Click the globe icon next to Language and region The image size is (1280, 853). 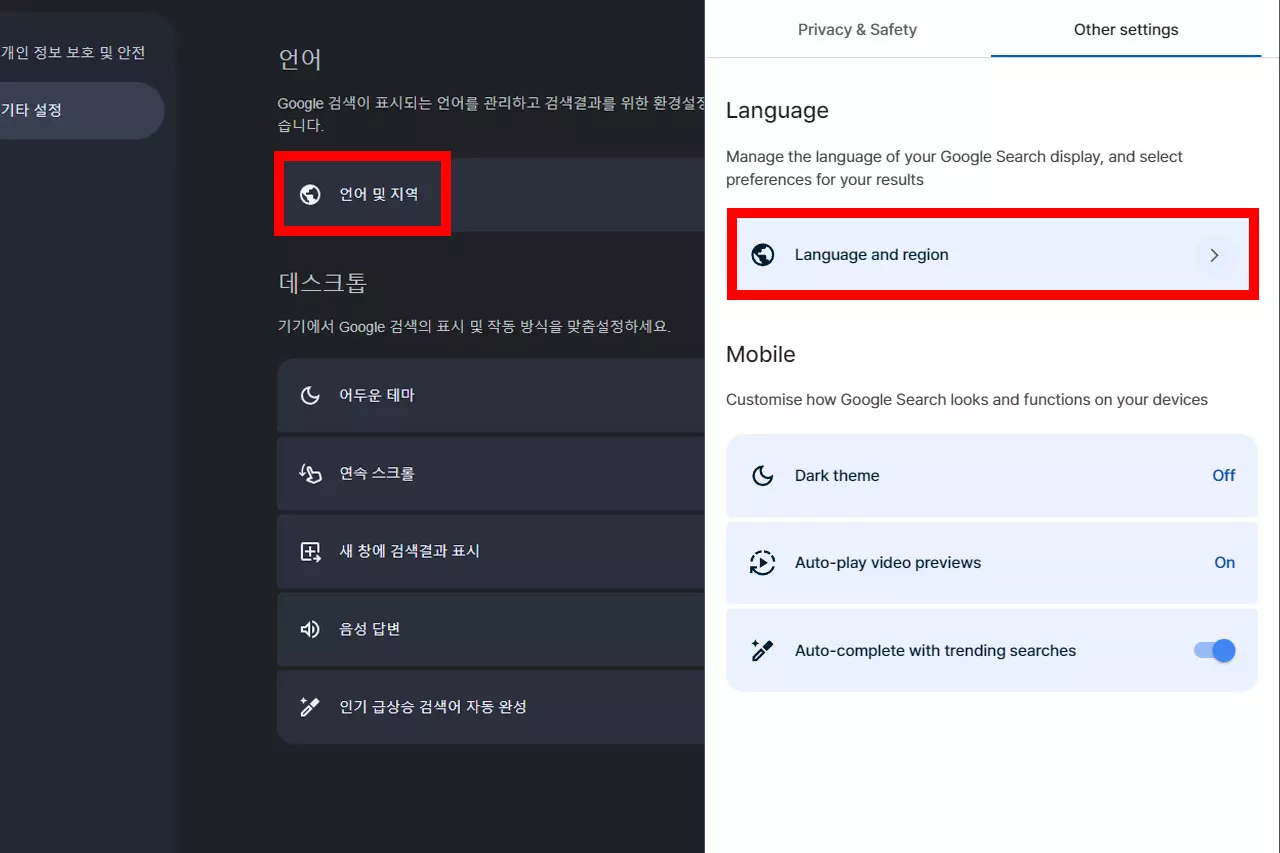click(x=762, y=254)
